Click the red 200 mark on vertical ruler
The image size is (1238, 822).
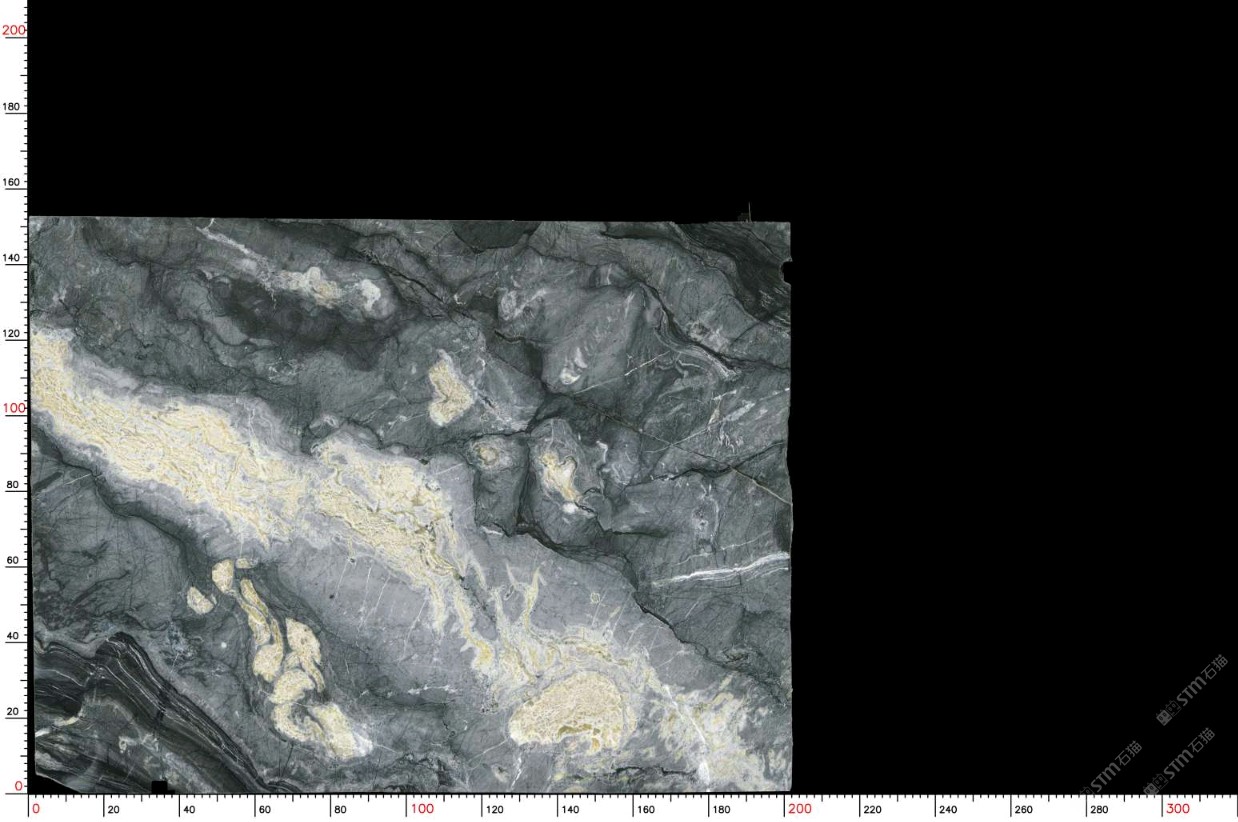tap(13, 30)
